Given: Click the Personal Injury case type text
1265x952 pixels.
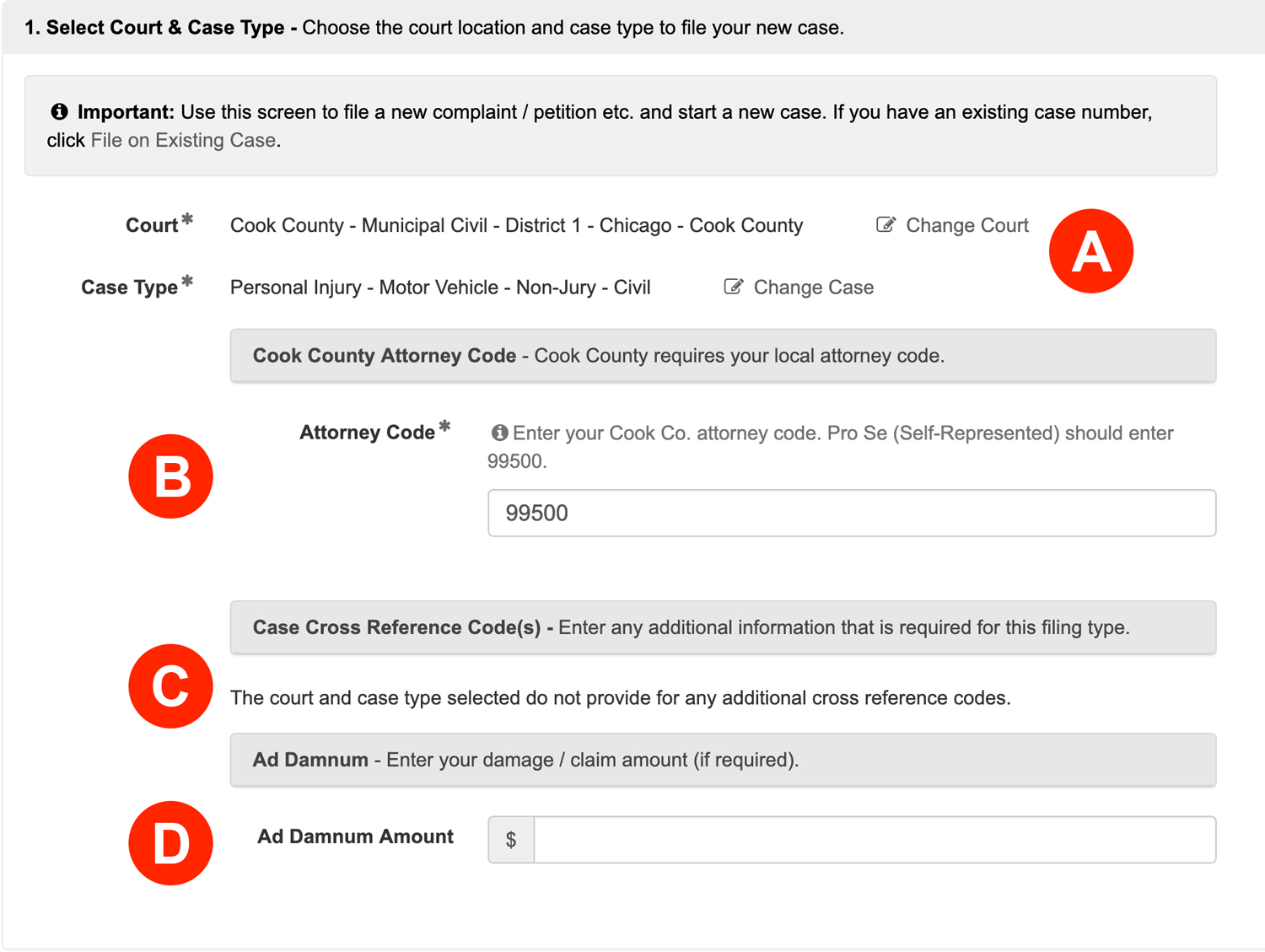Looking at the screenshot, I should 439,288.
